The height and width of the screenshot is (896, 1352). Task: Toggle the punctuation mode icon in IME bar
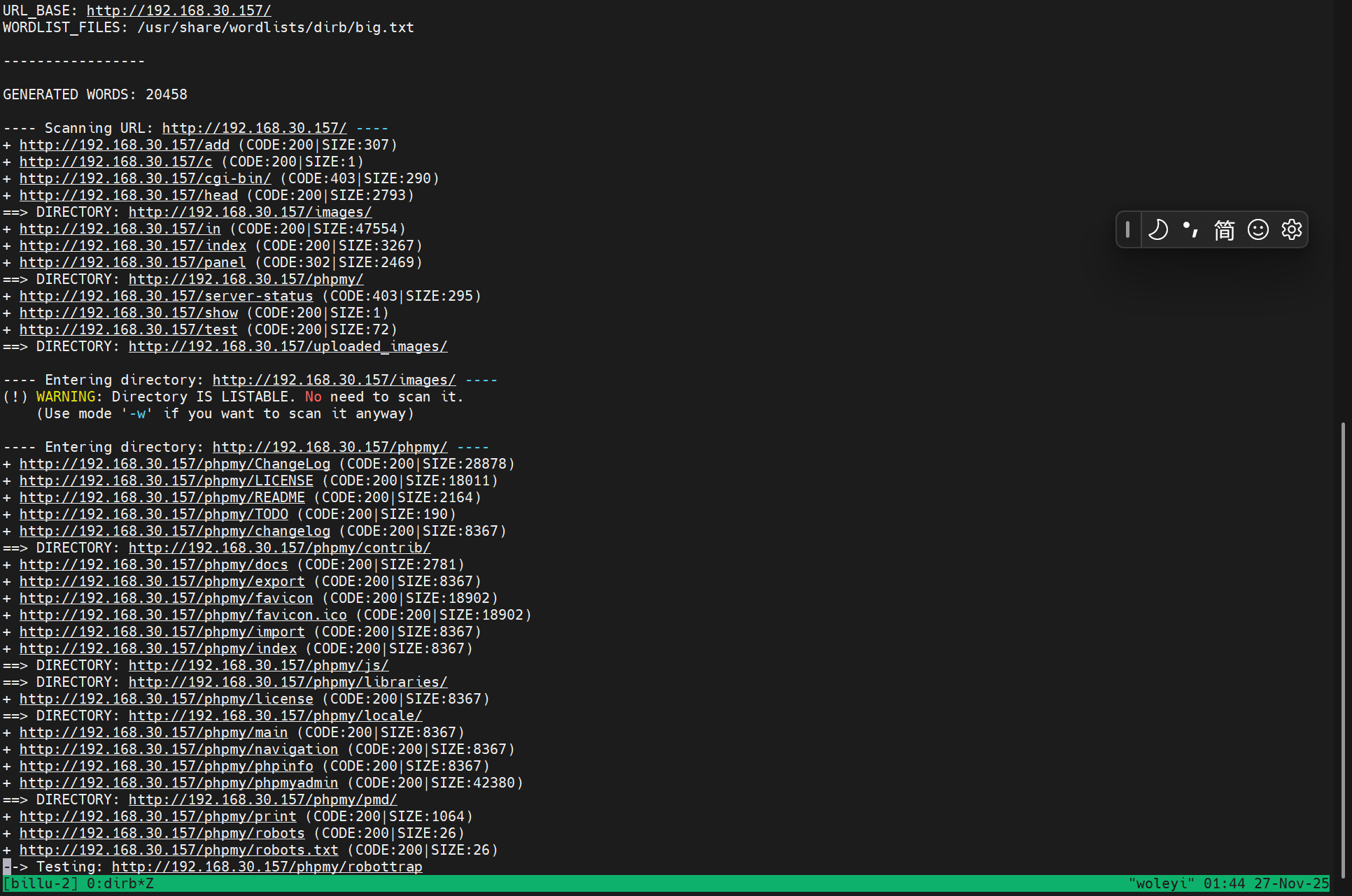(x=1190, y=229)
